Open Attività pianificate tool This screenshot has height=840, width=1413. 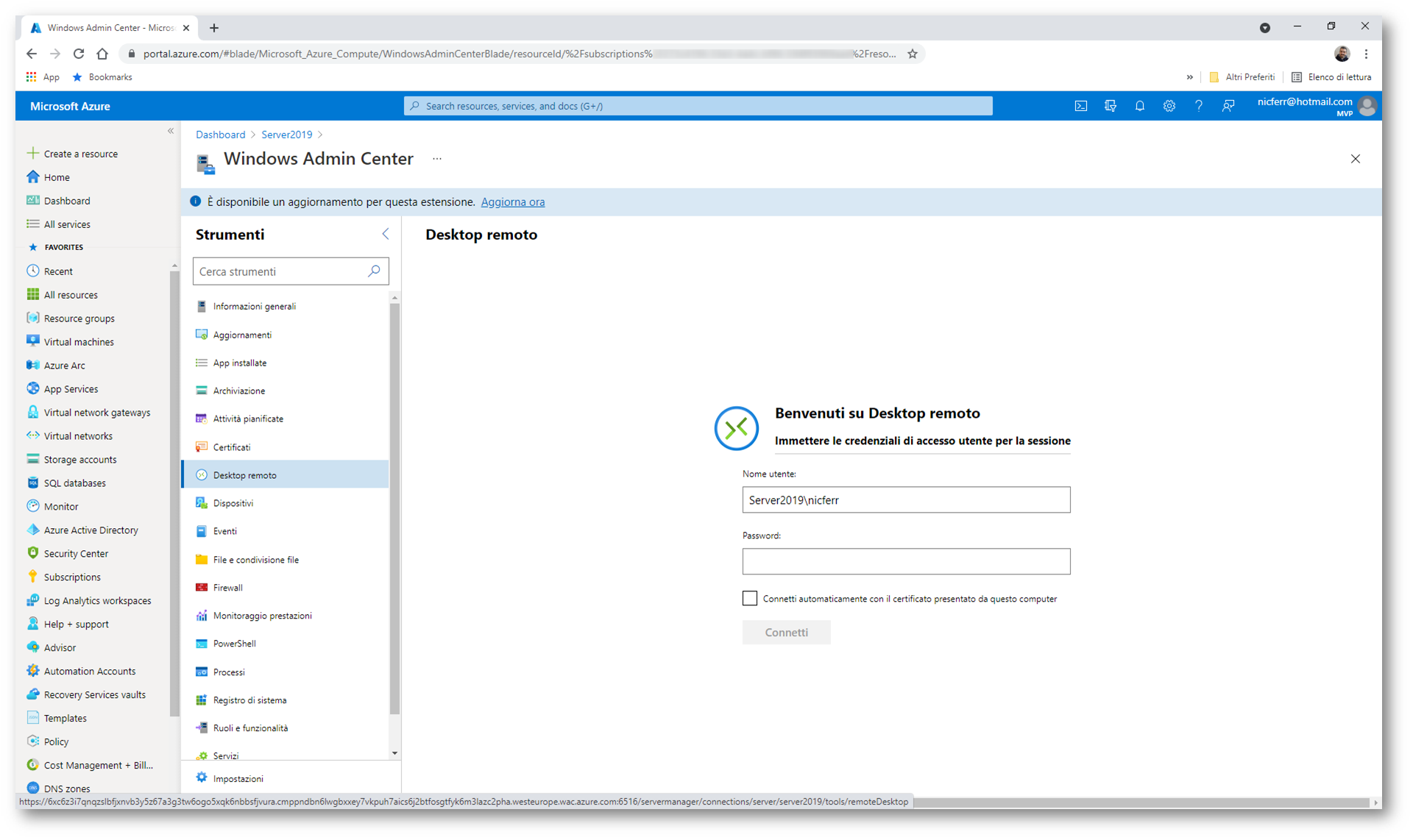pos(286,419)
